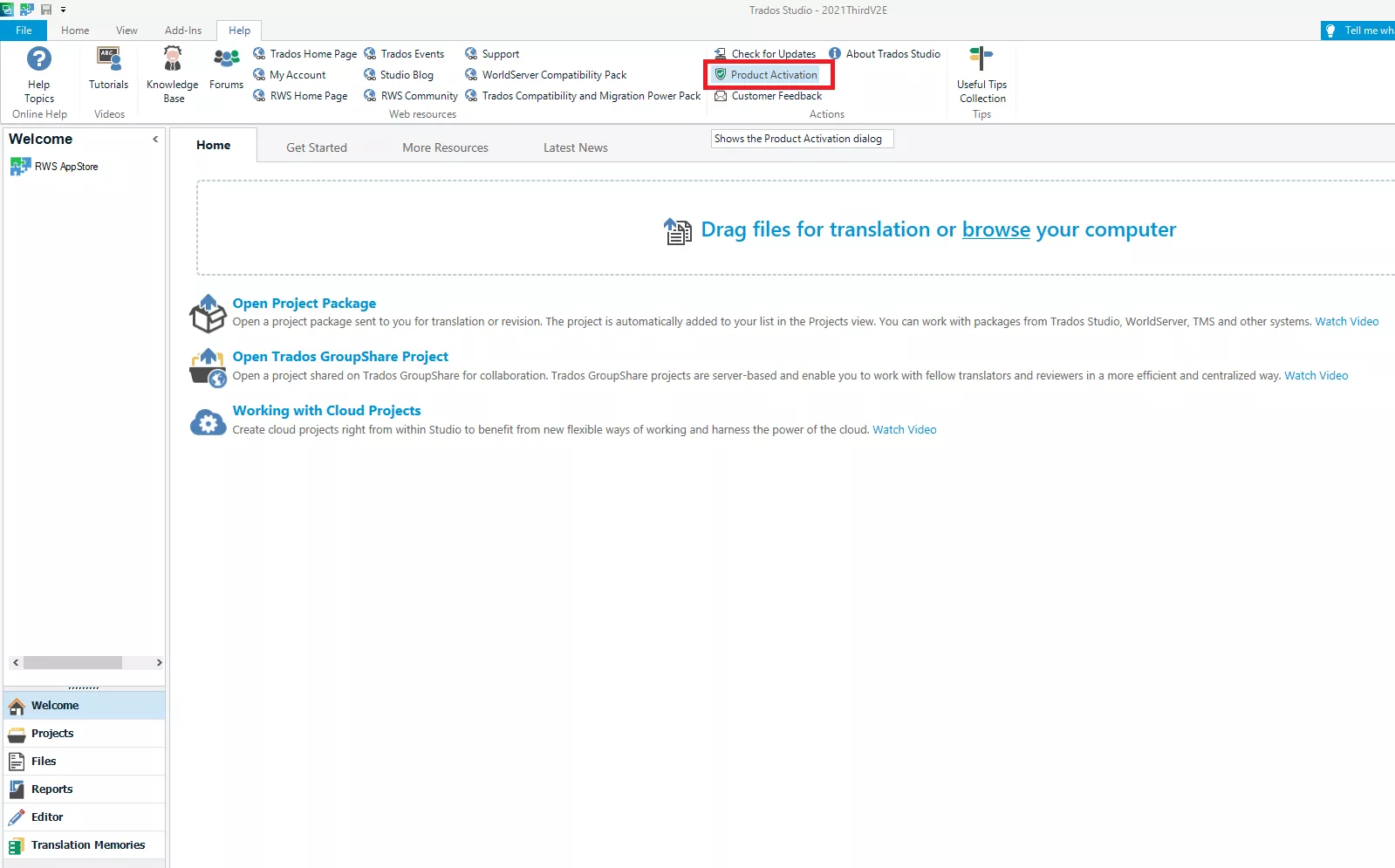Click the Tell me lightbulb box
The image size is (1395, 868).
pos(1357,31)
